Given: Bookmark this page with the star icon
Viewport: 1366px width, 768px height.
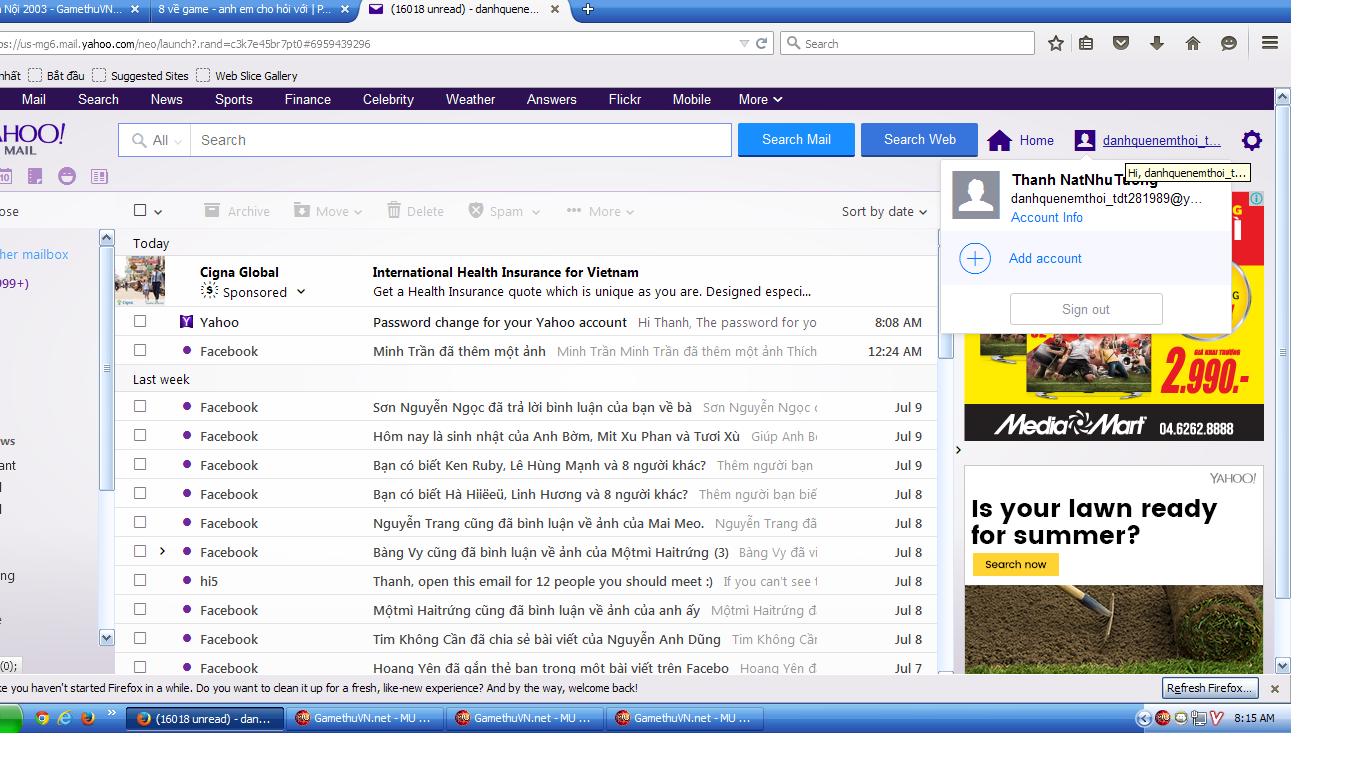Looking at the screenshot, I should (1056, 43).
